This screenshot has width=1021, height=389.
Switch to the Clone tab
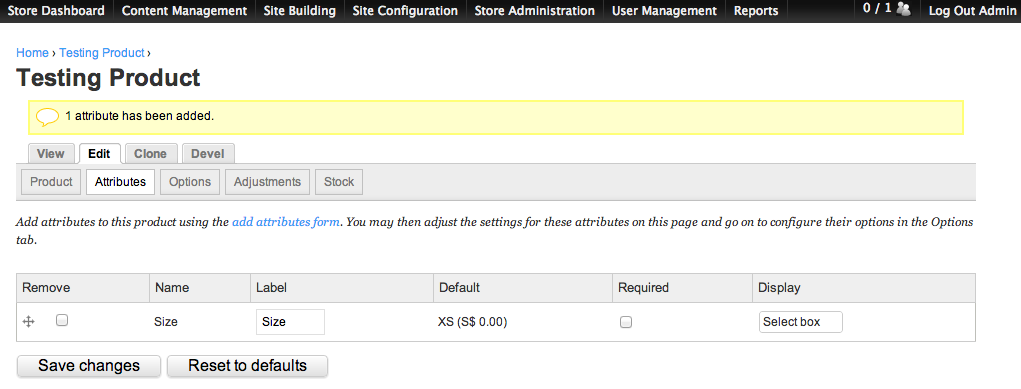[x=150, y=154]
